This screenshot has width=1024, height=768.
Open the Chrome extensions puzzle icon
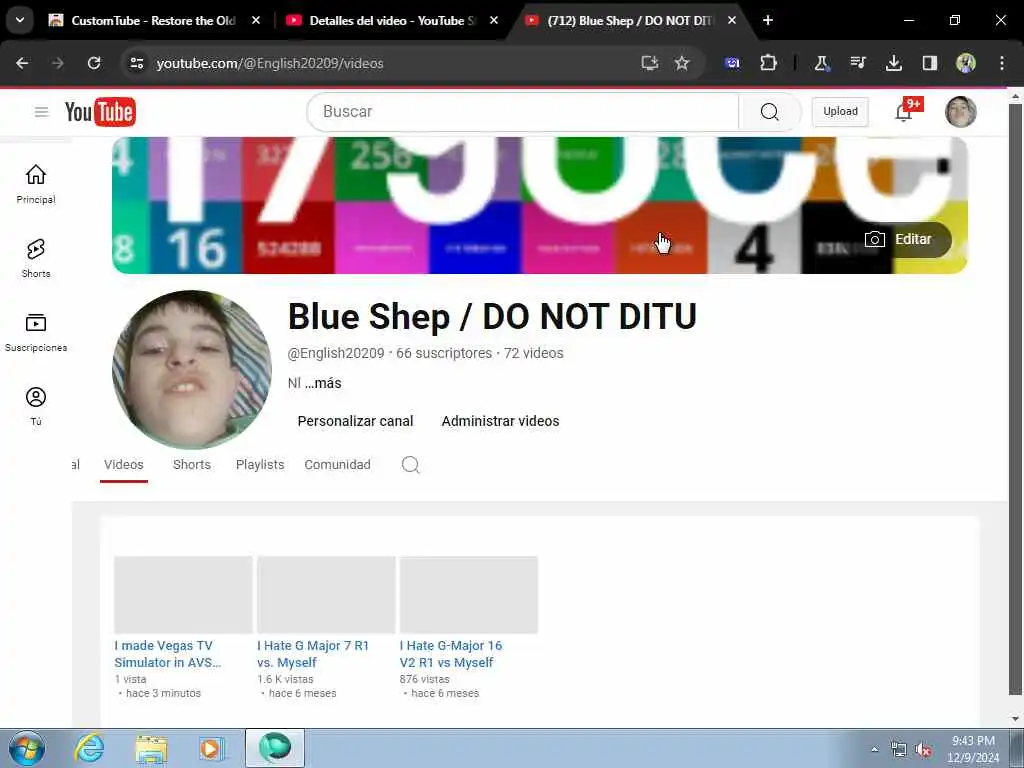pos(768,63)
